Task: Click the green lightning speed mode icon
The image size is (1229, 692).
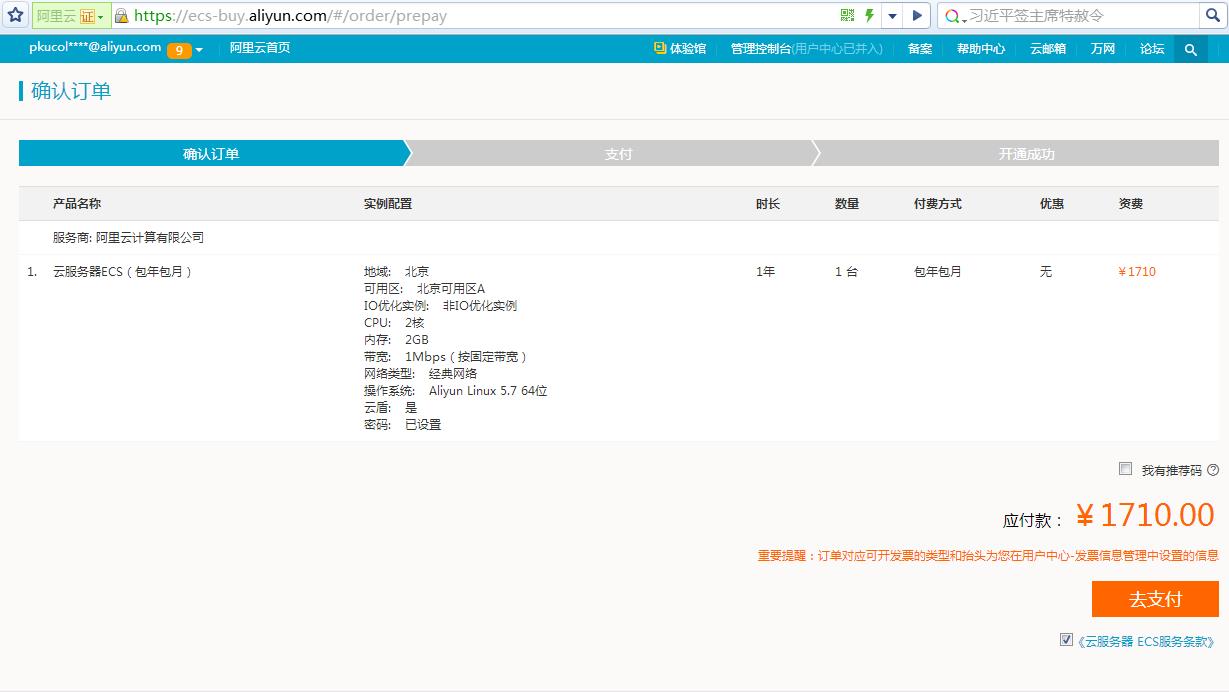Action: pyautogui.click(x=870, y=15)
